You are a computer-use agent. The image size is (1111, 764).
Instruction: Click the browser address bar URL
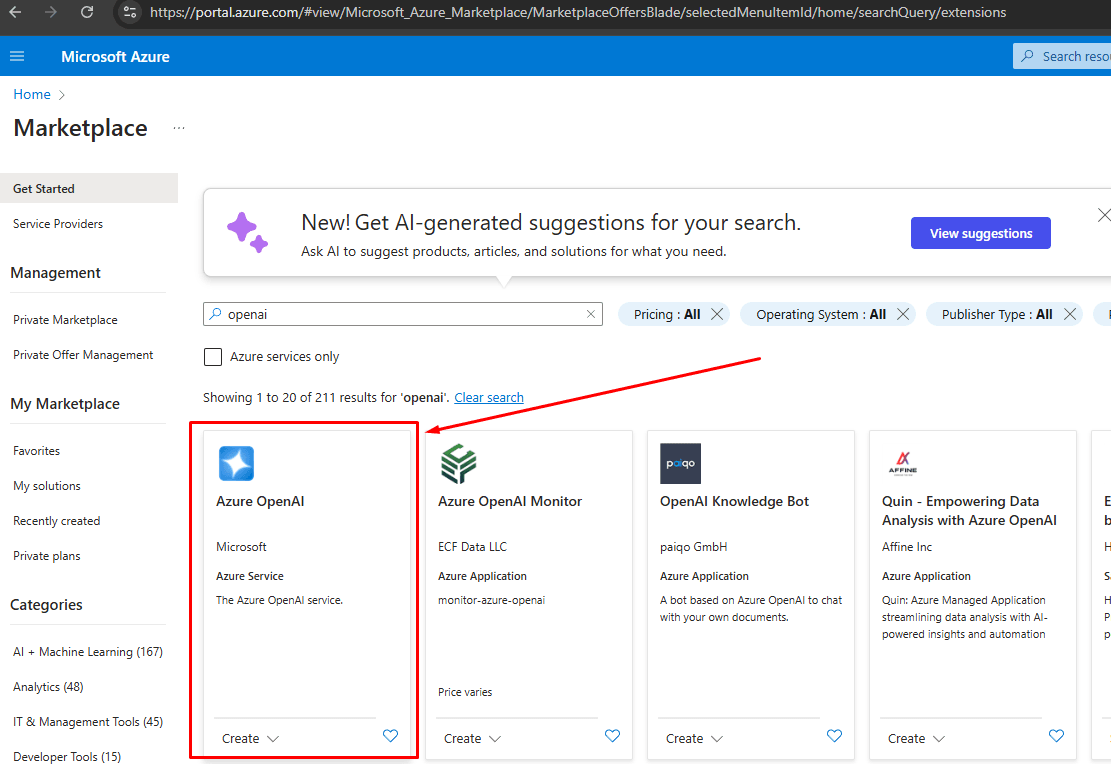point(577,12)
